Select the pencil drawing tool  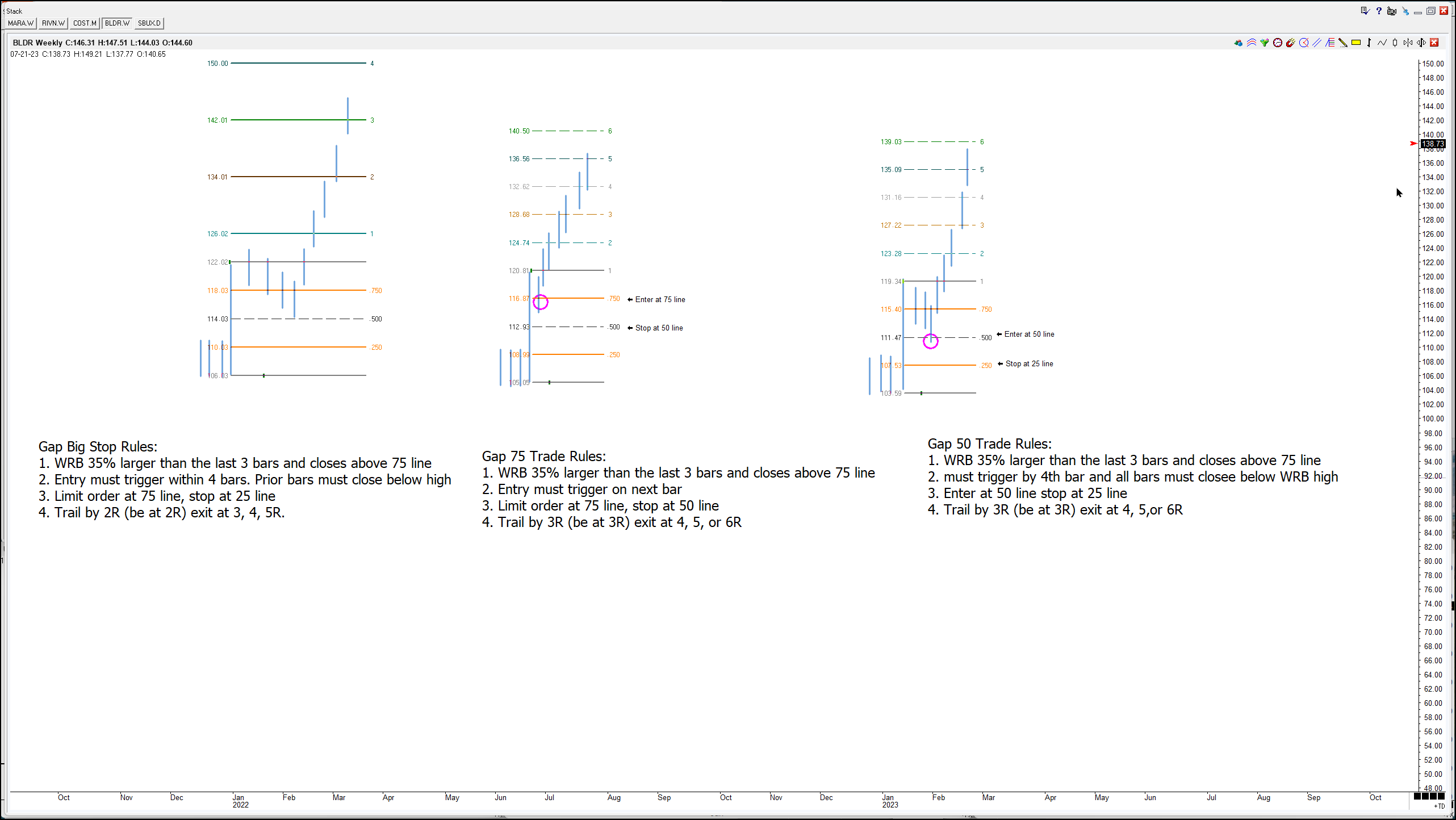pyautogui.click(x=1343, y=43)
